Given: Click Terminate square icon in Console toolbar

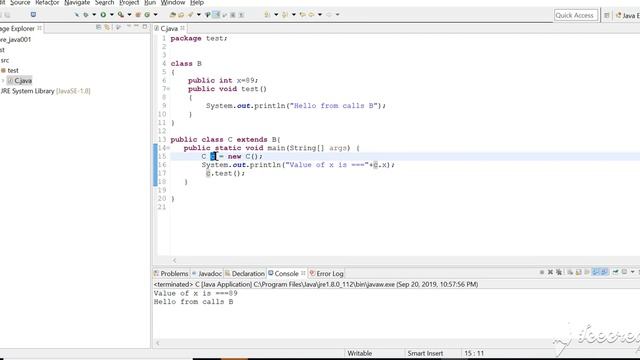Looking at the screenshot, I should click(542, 272).
